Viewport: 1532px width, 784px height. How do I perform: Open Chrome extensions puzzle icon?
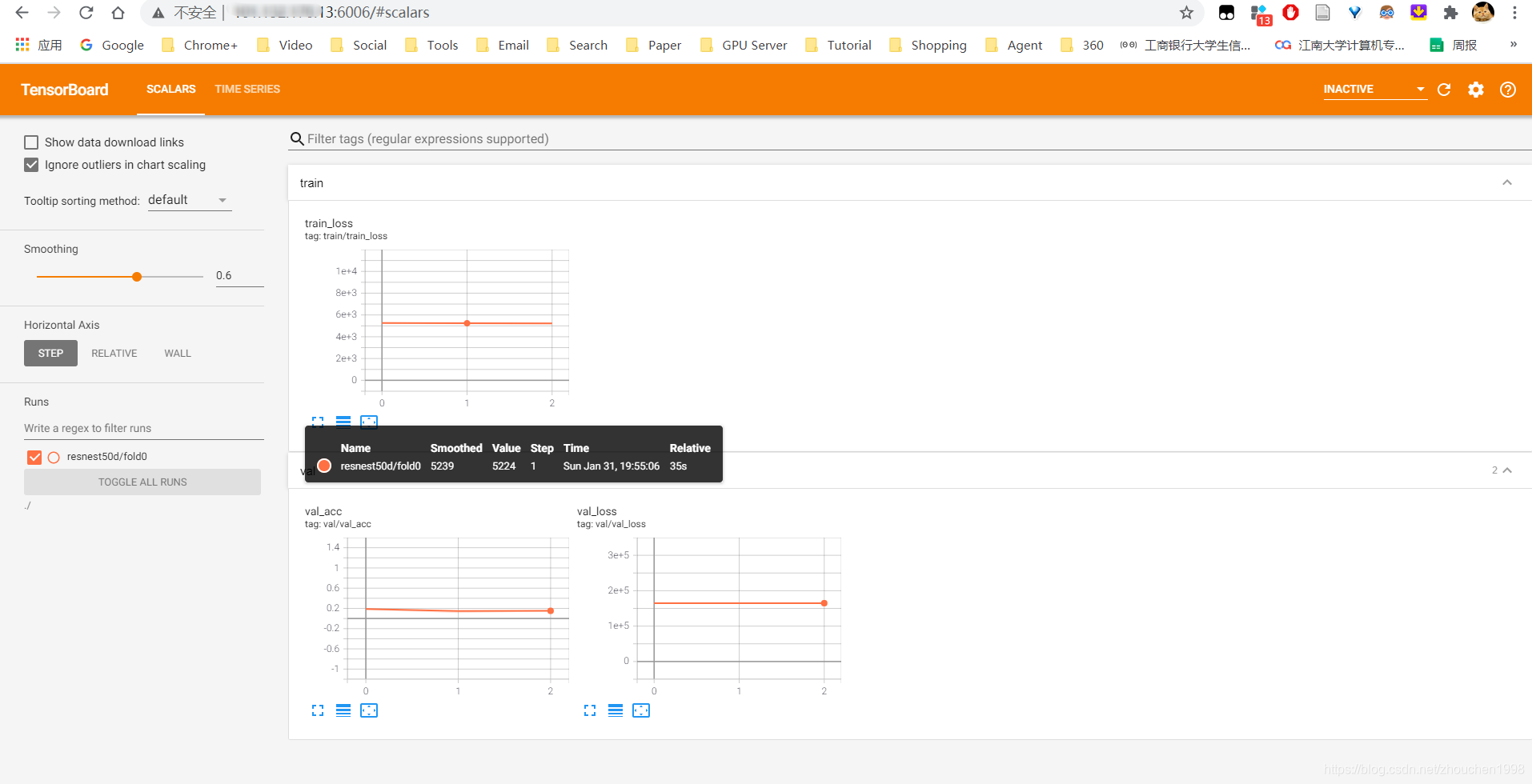pos(1450,13)
